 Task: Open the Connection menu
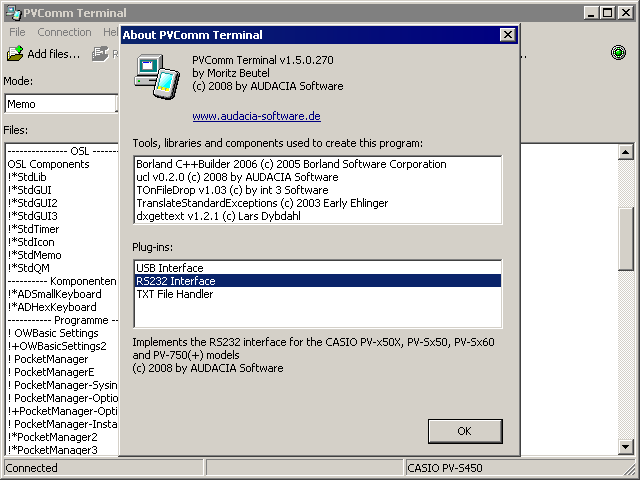[64, 32]
